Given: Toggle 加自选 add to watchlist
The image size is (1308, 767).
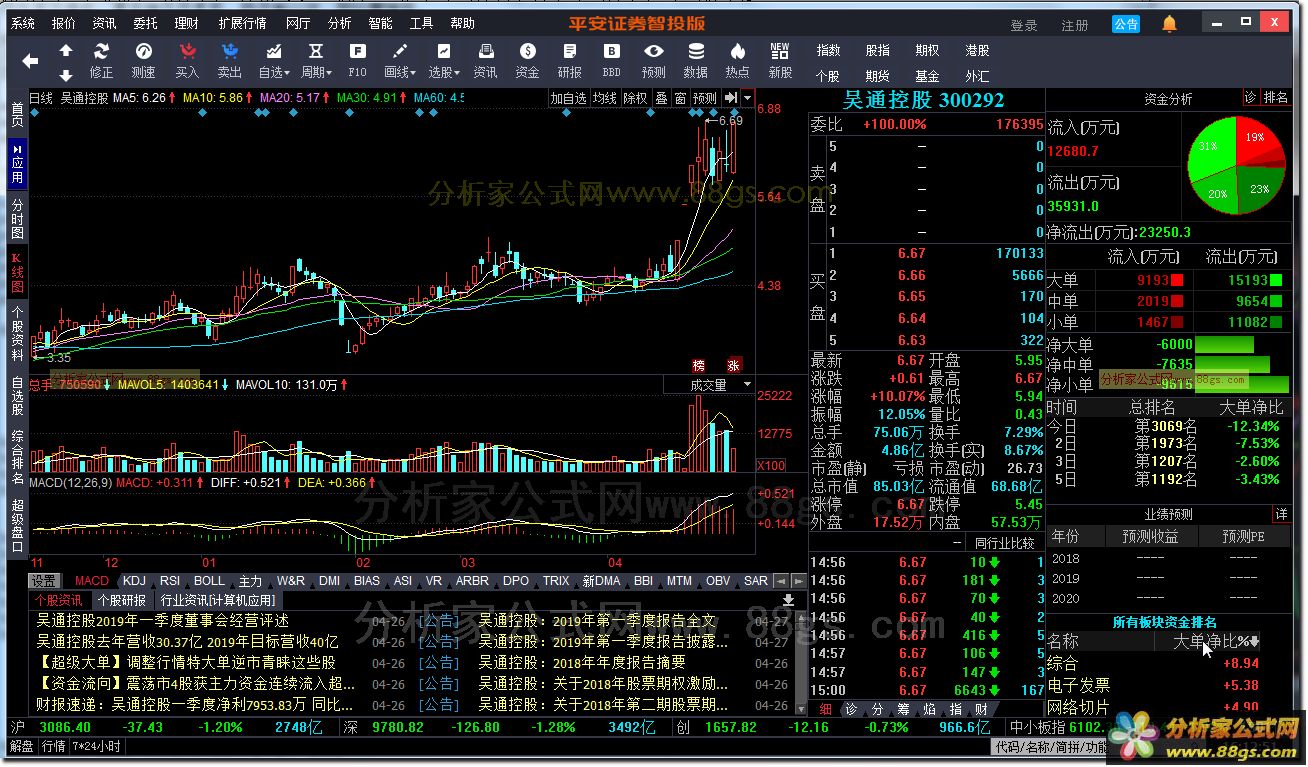Looking at the screenshot, I should coord(568,98).
